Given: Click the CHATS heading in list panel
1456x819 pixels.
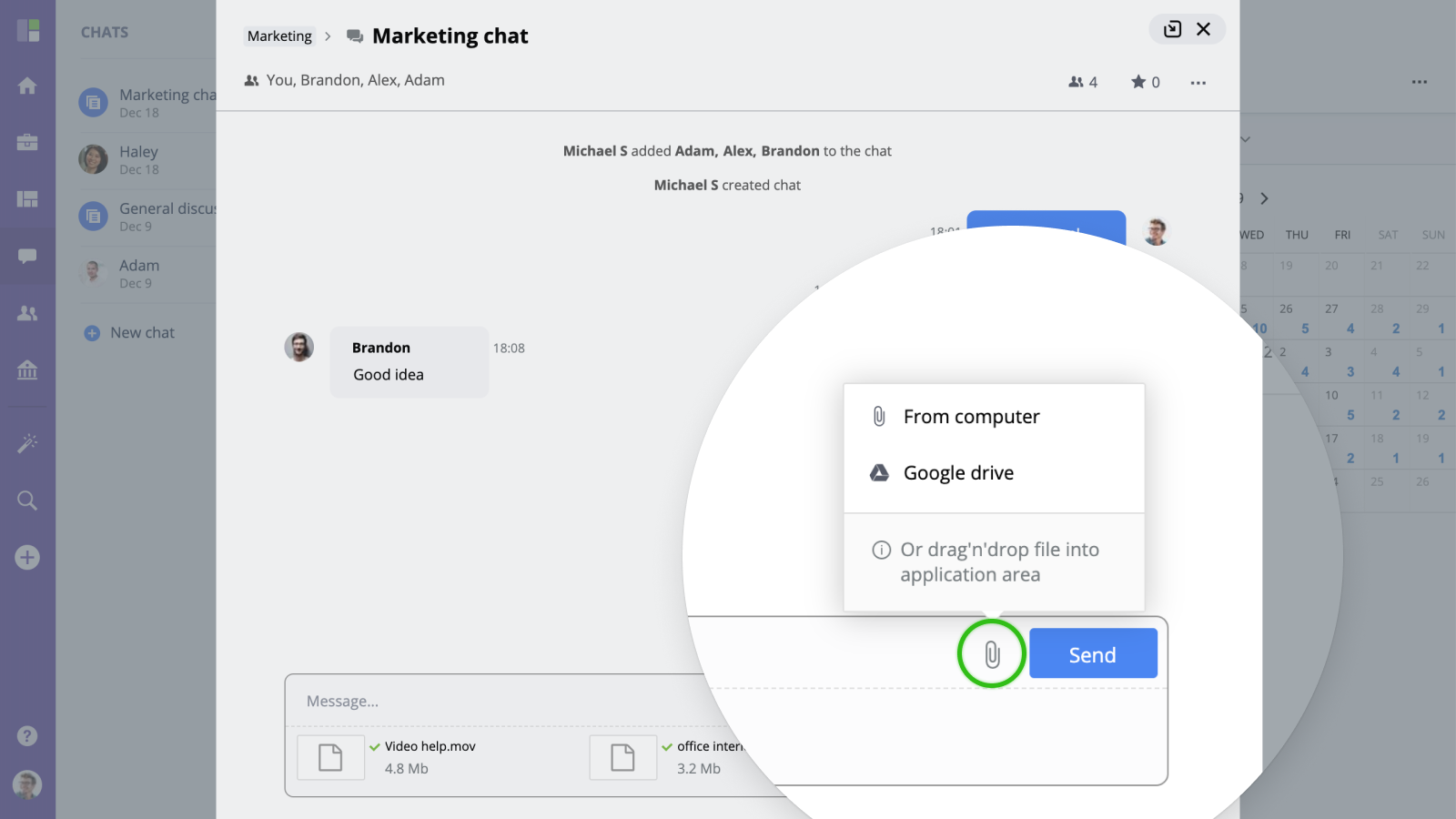Looking at the screenshot, I should pyautogui.click(x=105, y=32).
